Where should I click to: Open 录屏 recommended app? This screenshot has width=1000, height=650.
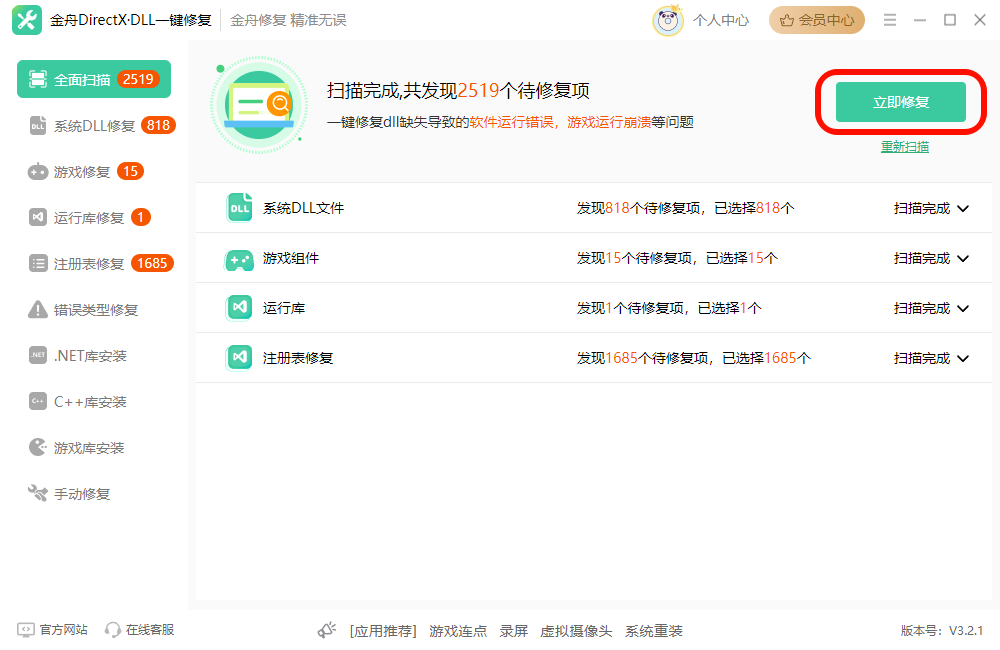[513, 631]
